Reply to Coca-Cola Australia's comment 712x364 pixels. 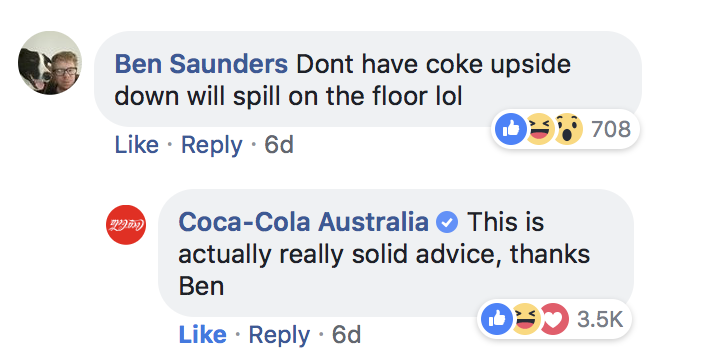coord(279,336)
